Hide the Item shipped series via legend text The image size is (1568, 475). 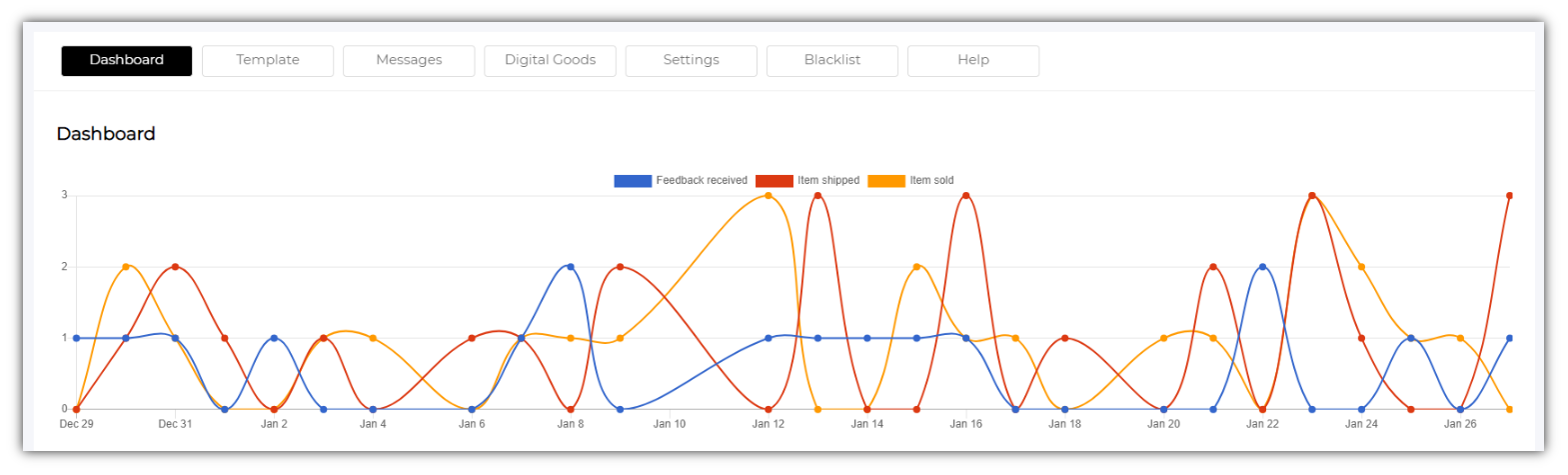point(828,181)
